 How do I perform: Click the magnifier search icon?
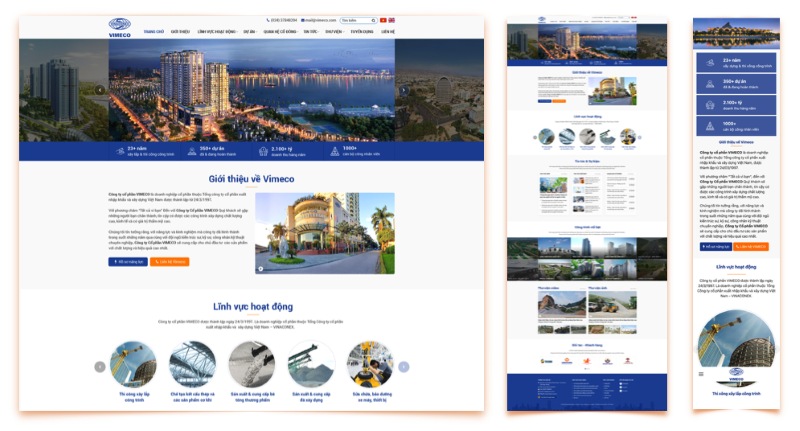[x=374, y=20]
